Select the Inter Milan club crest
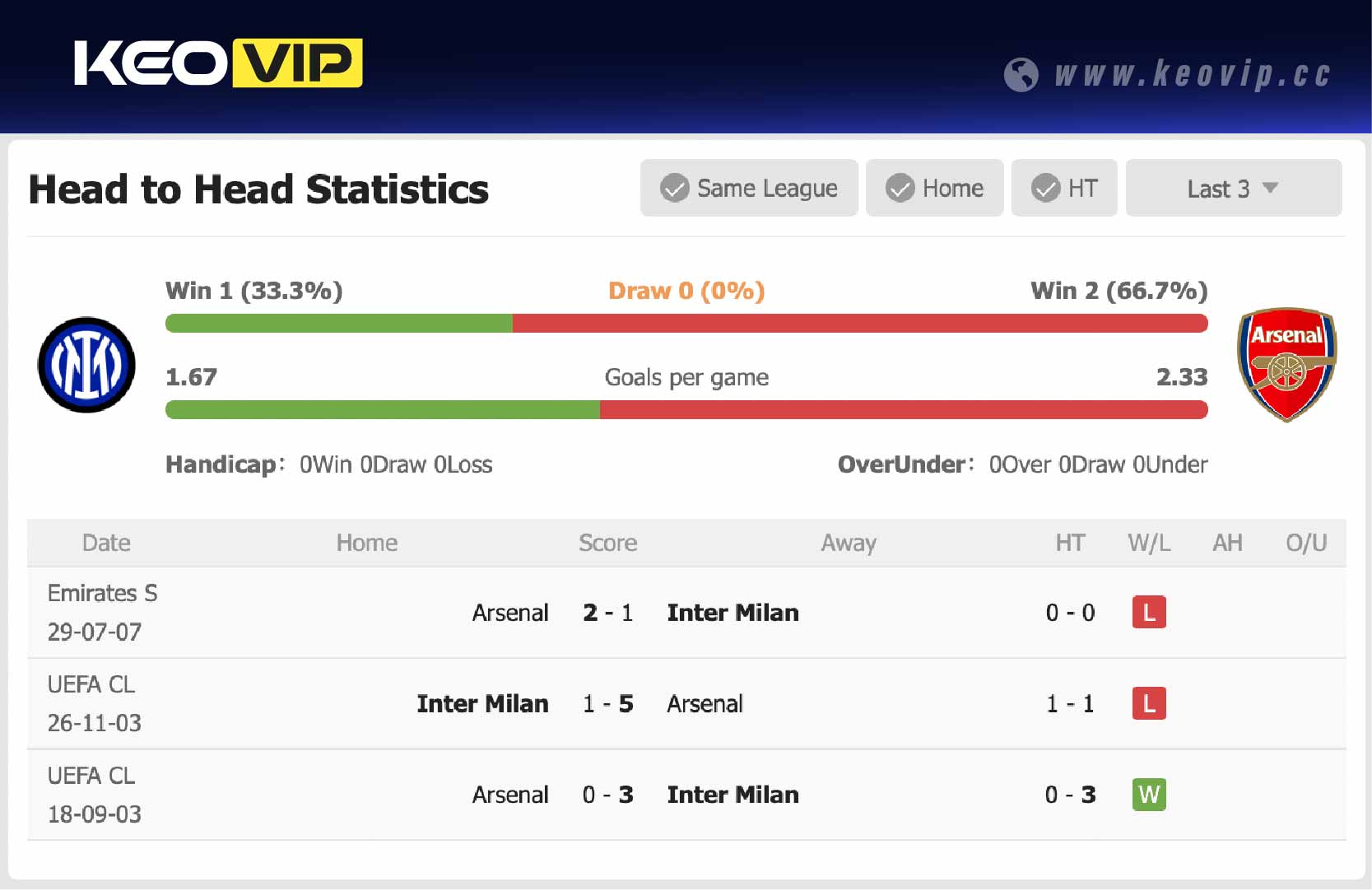 86,365
